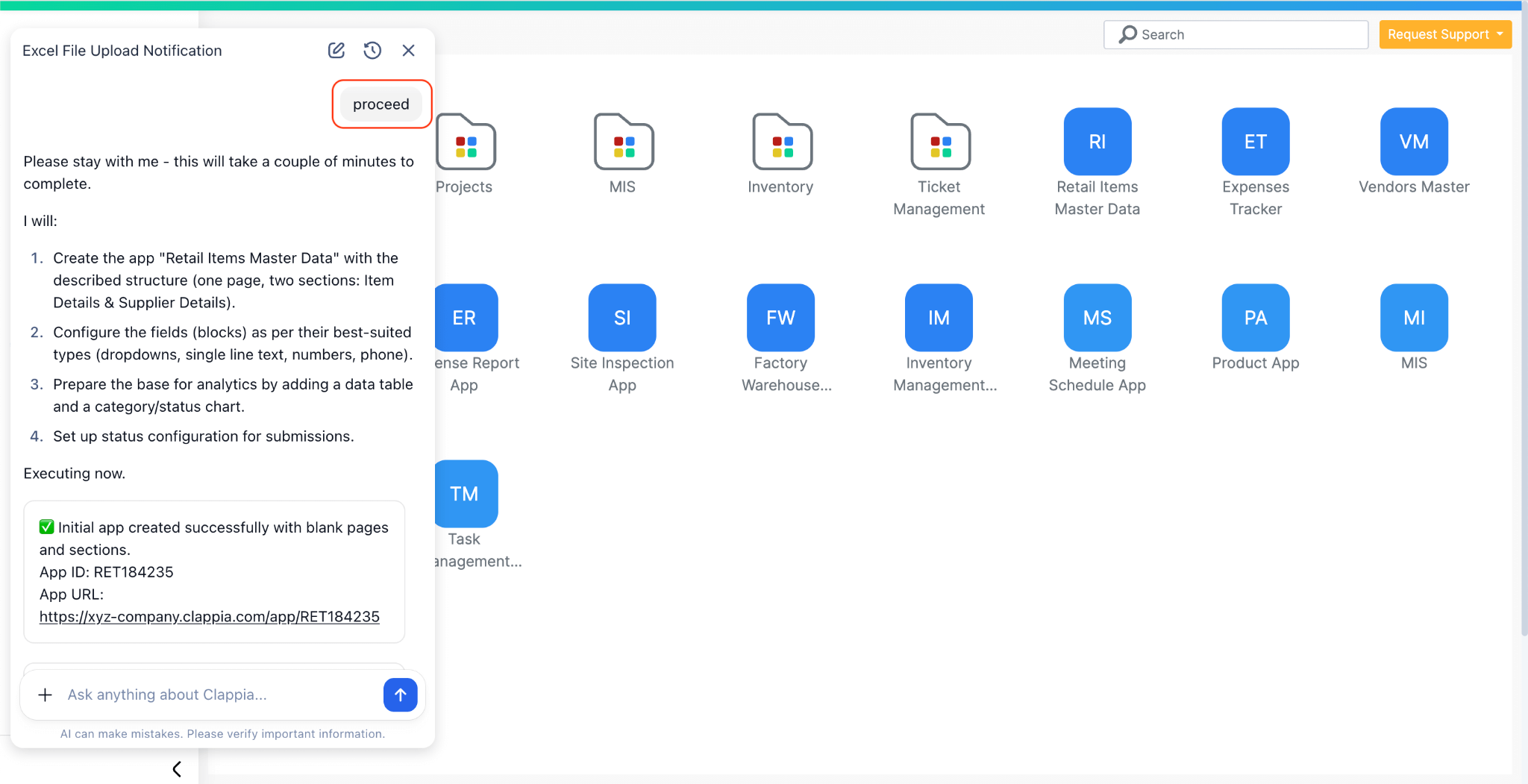Start a new chat using the pencil icon
Screen dimensions: 1528x784
coord(336,50)
